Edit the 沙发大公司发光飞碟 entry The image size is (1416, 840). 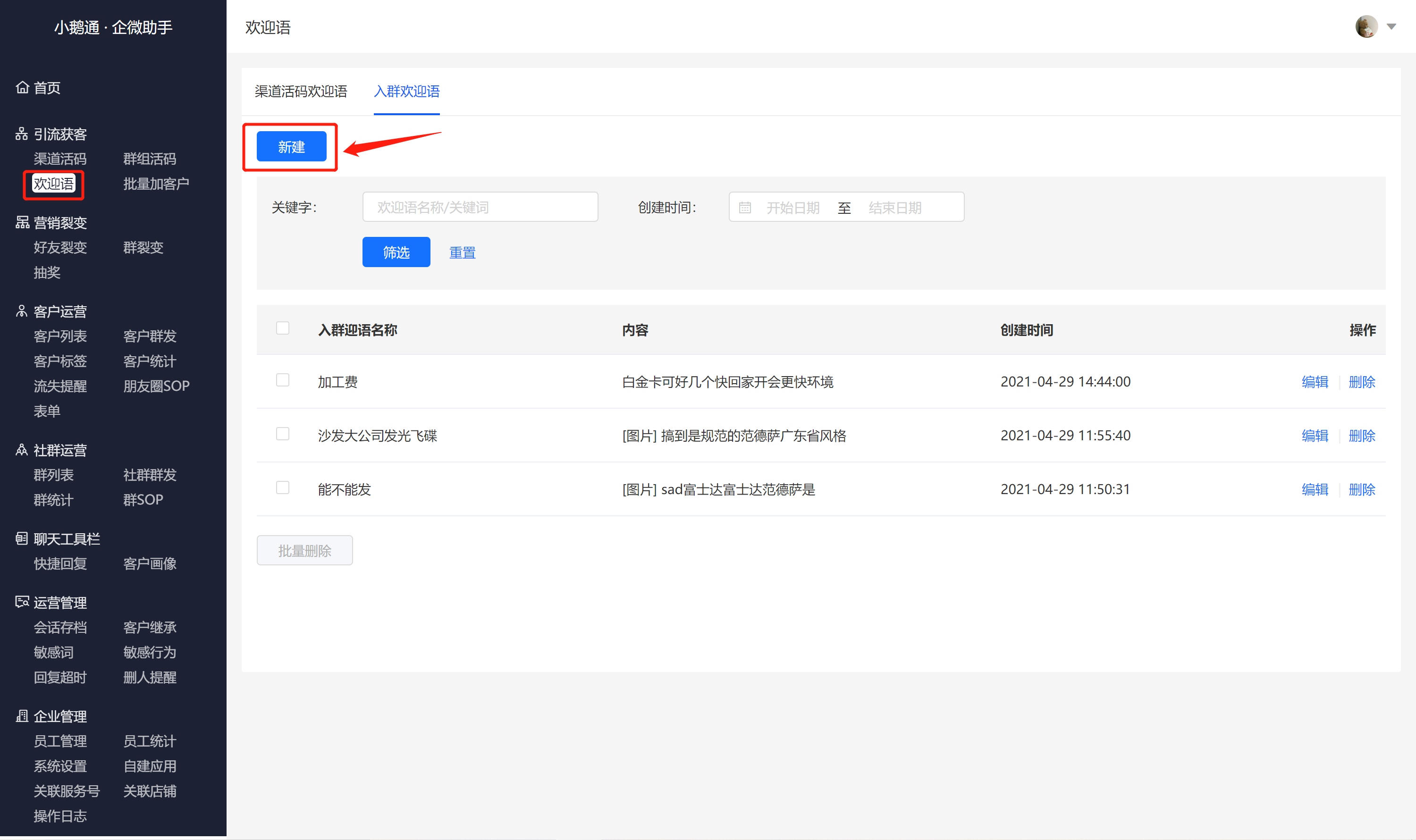tap(1315, 436)
